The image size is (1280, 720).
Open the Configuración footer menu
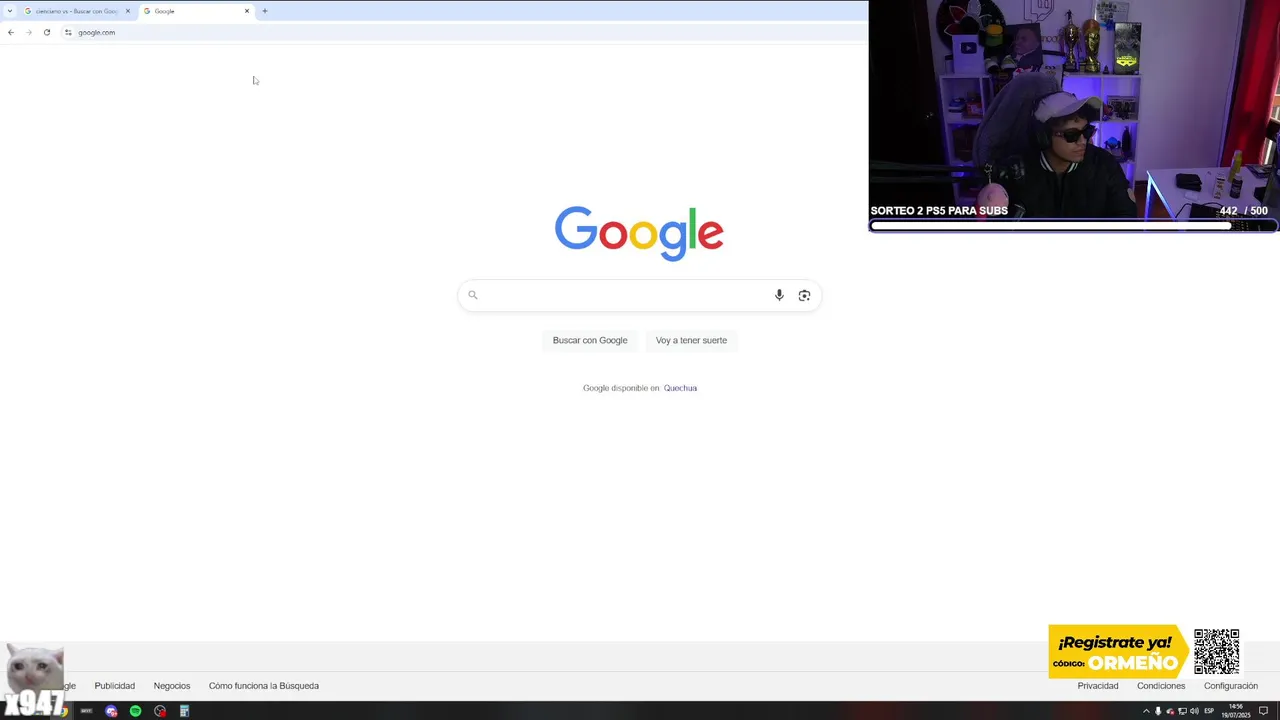[x=1231, y=686]
